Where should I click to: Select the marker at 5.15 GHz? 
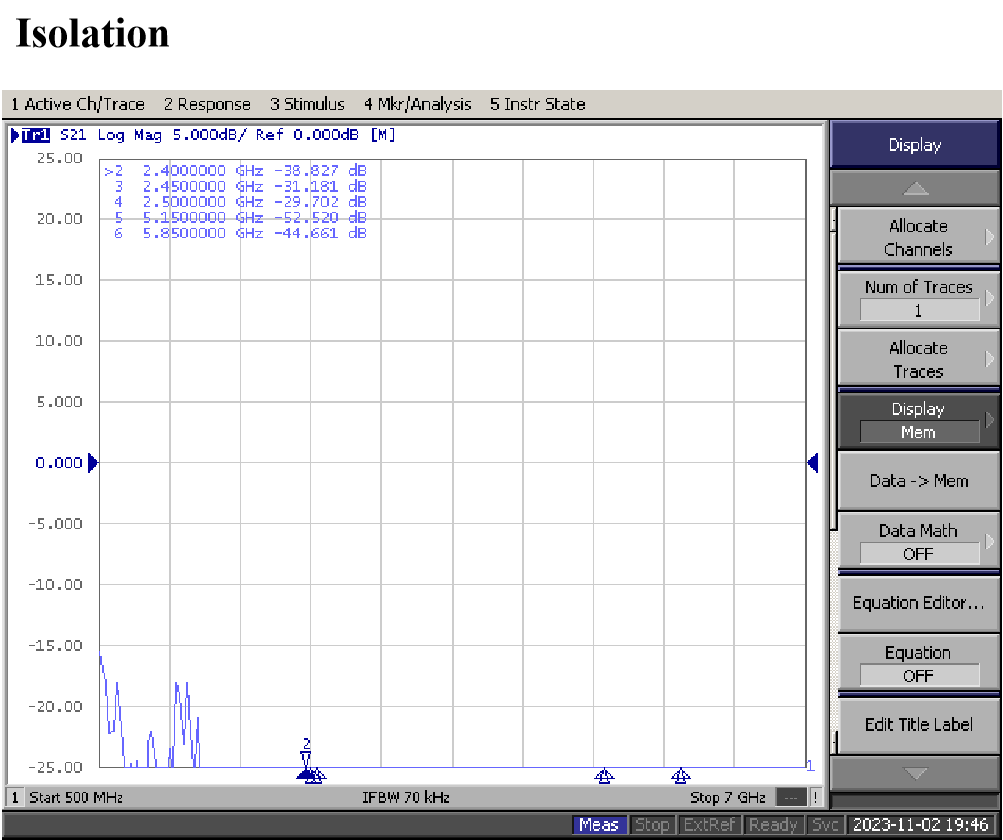(x=604, y=776)
